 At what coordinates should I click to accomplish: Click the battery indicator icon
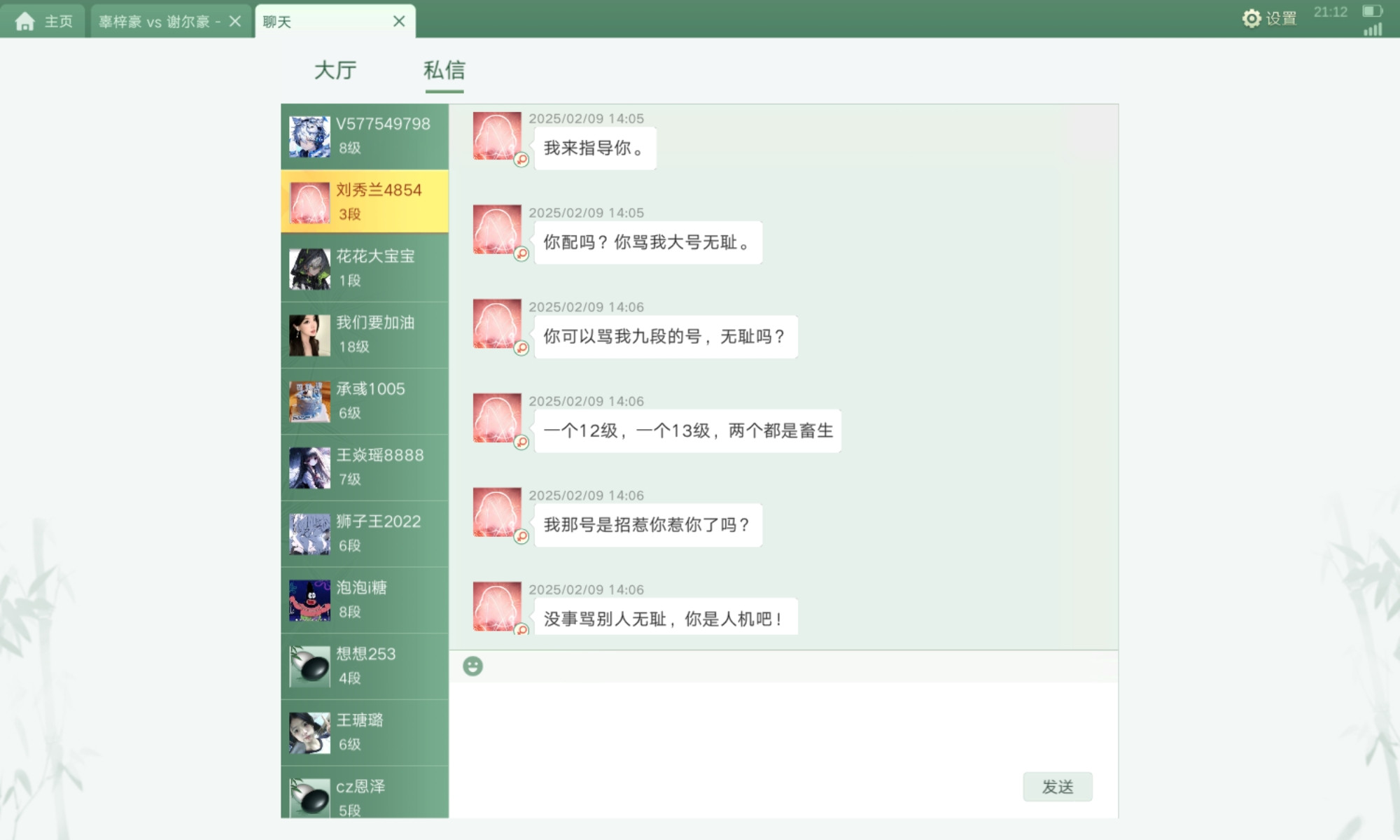click(x=1372, y=11)
